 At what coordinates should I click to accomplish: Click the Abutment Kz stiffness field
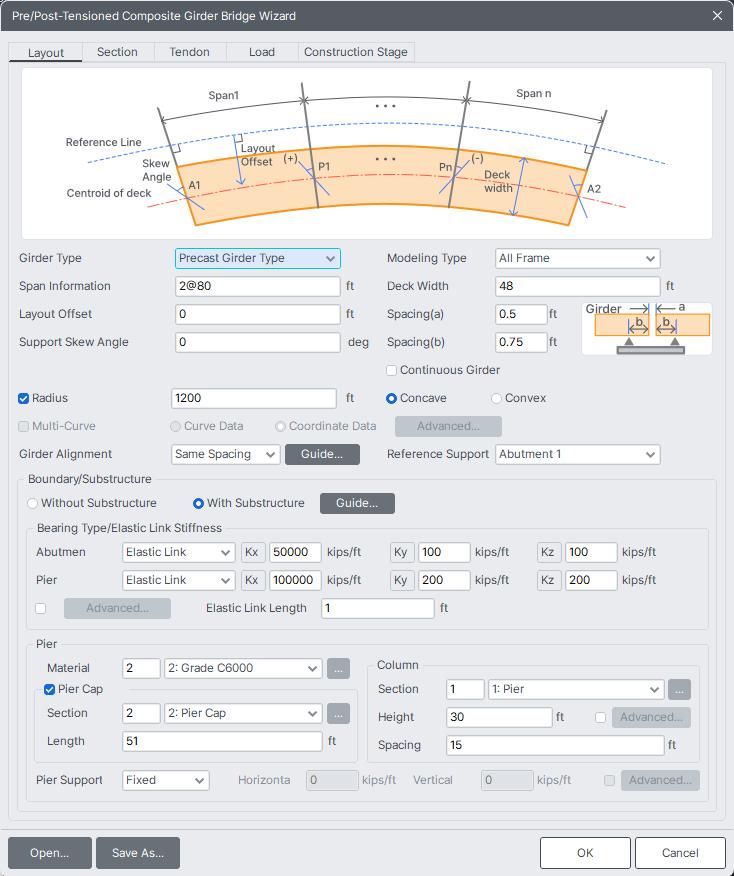click(591, 552)
